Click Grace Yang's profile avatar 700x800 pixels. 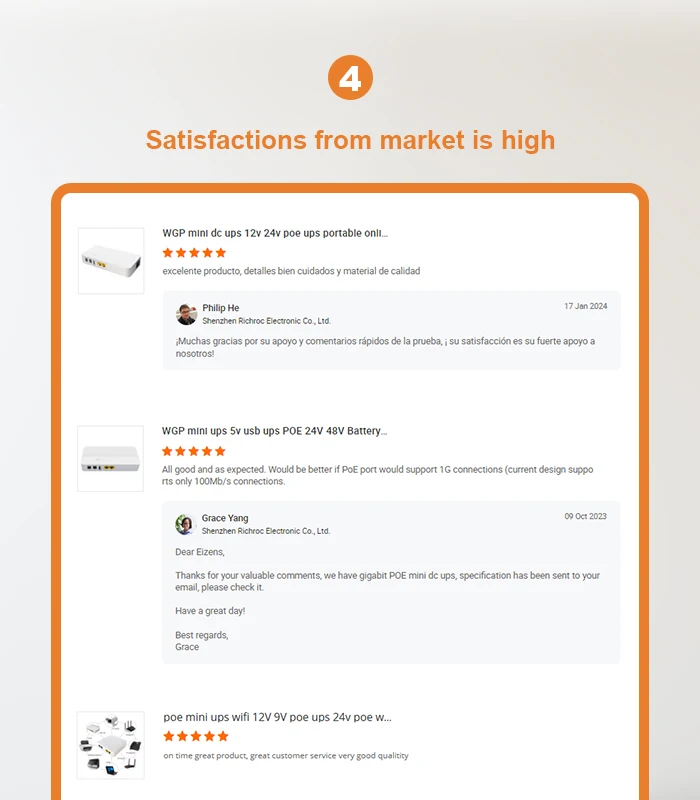click(x=185, y=524)
